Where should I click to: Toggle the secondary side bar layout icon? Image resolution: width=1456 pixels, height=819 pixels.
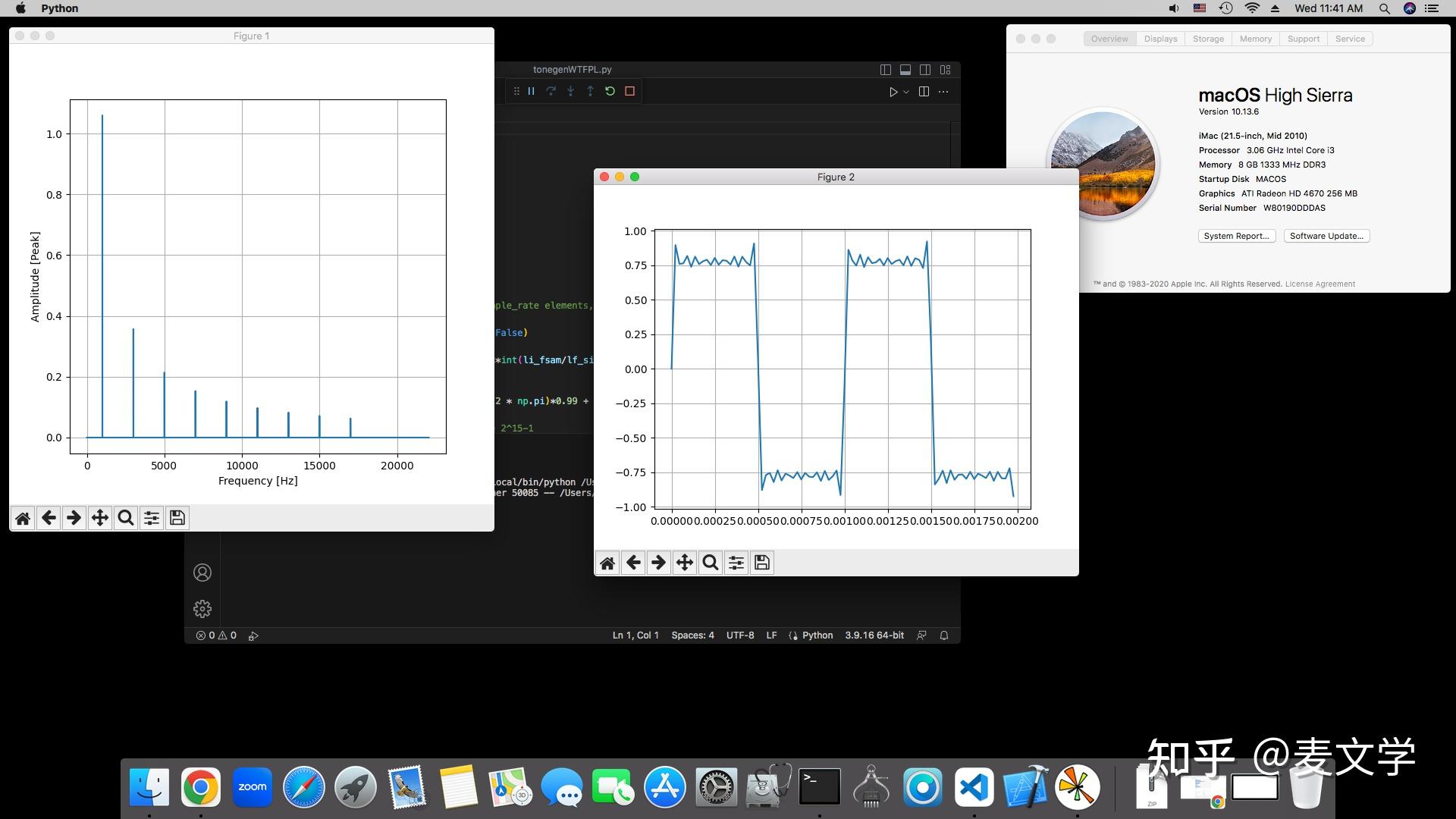tap(925, 70)
